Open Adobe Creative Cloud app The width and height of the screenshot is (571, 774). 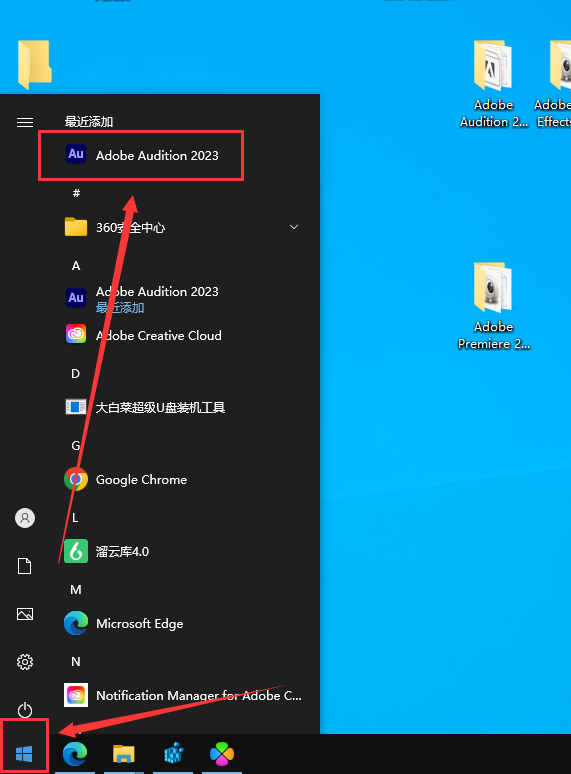pos(185,335)
